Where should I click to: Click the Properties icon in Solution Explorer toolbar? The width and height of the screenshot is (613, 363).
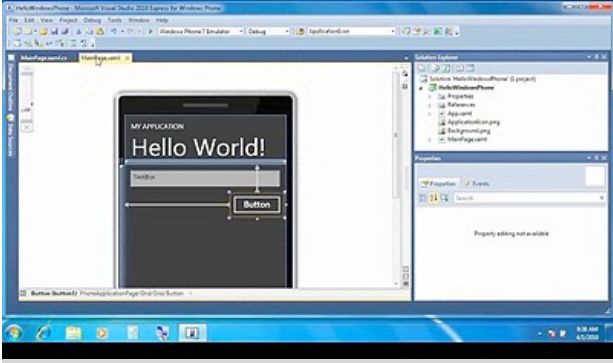tap(422, 69)
